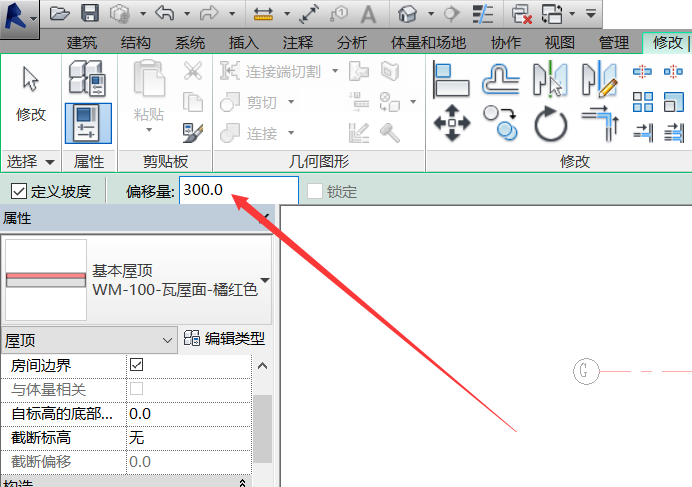Viewport: 692px width, 487px height.
Task: Click the Type Properties icon
Action: pyautogui.click(x=87, y=78)
